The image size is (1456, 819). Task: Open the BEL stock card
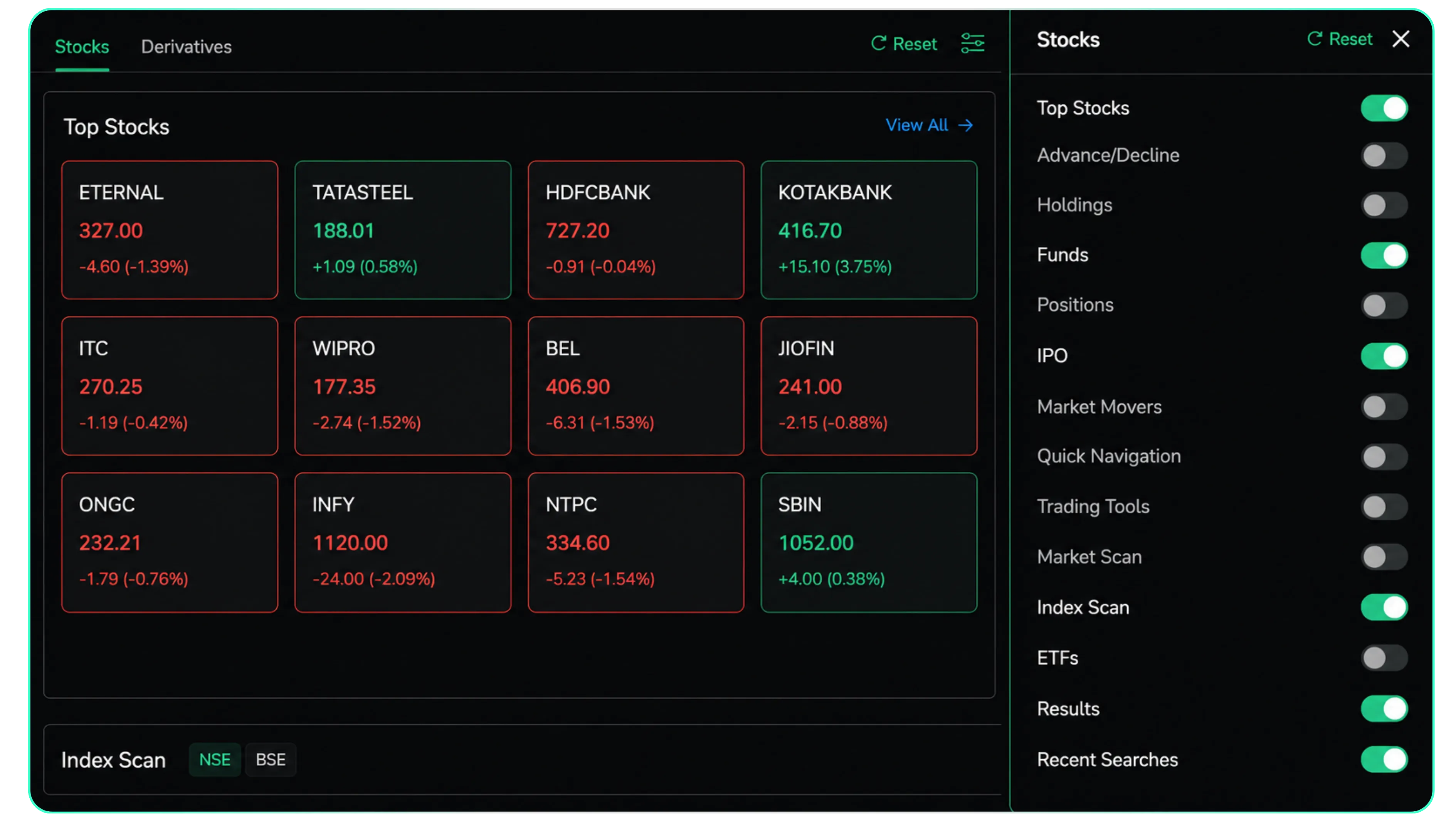[x=636, y=386]
